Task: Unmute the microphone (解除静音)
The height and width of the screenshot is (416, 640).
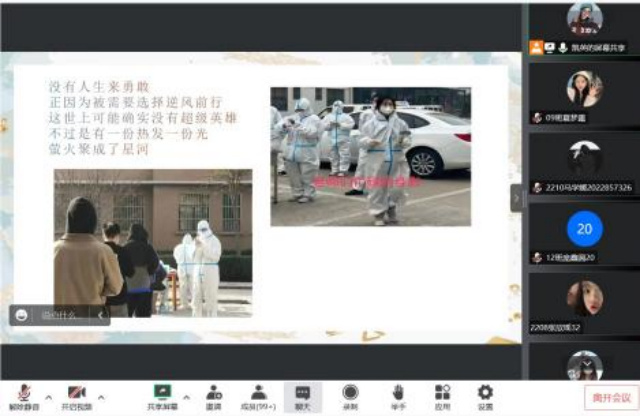Action: 24,398
